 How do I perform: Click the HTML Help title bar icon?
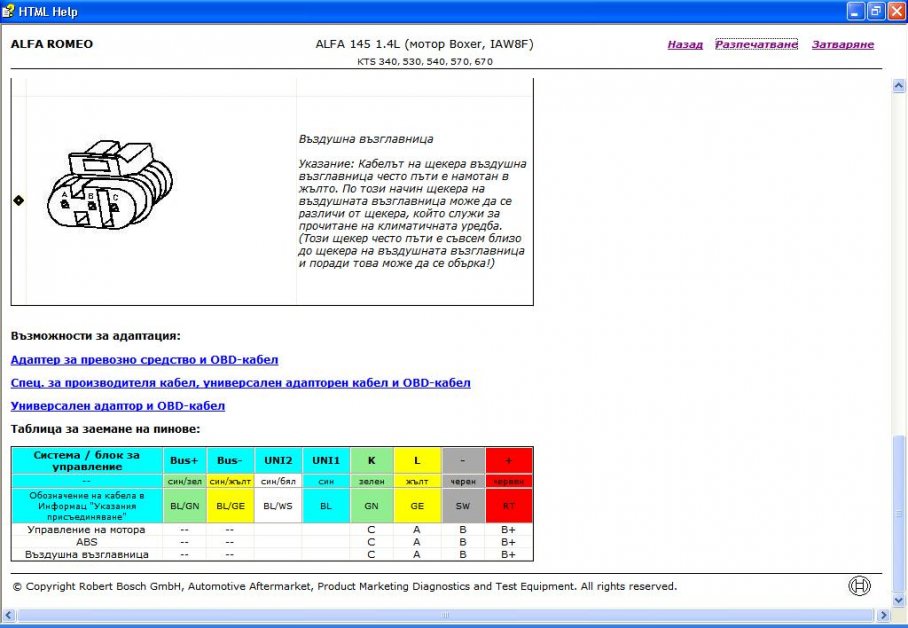[x=9, y=11]
